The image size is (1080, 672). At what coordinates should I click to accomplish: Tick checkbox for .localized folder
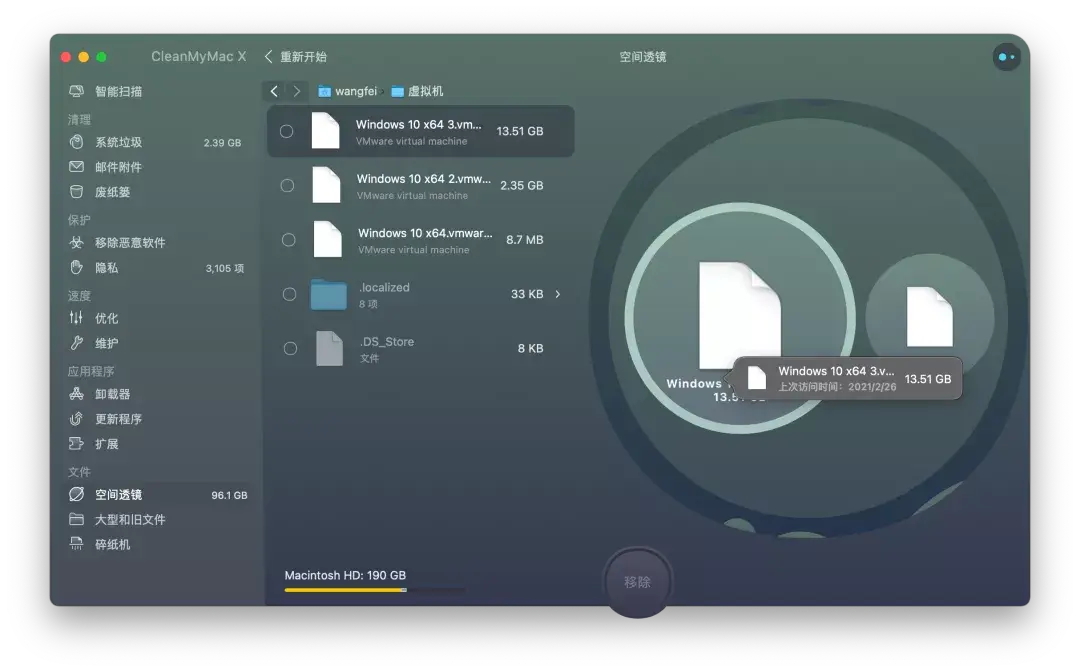click(x=289, y=294)
